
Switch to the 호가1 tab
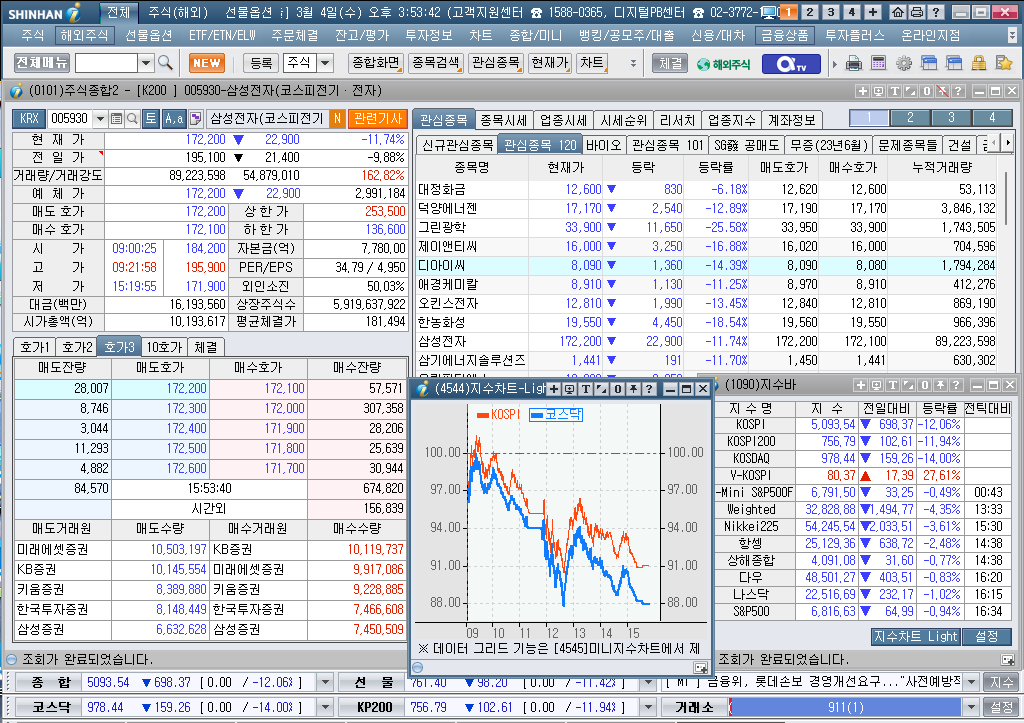(35, 347)
